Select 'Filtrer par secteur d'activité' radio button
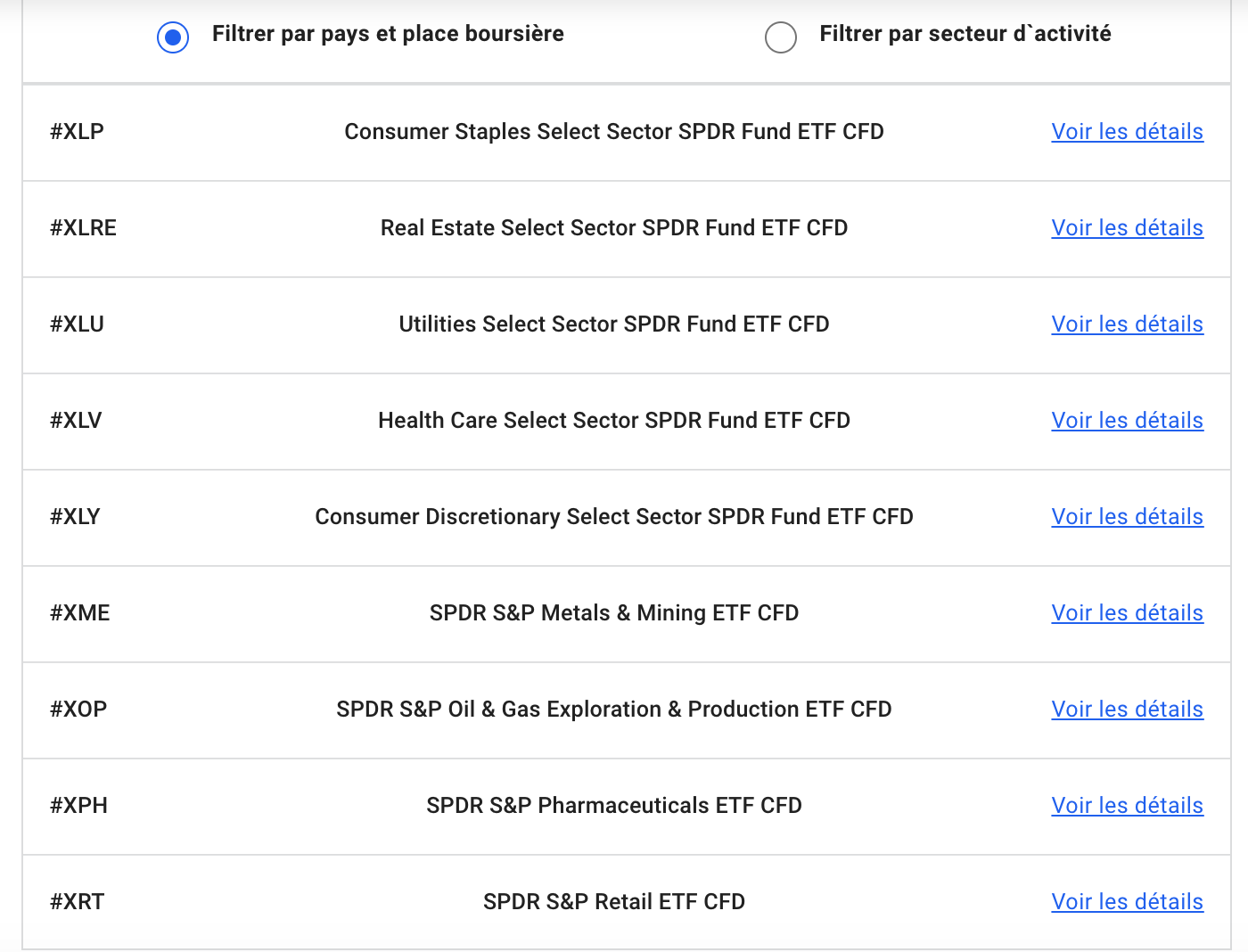1248x952 pixels. pyautogui.click(x=781, y=37)
